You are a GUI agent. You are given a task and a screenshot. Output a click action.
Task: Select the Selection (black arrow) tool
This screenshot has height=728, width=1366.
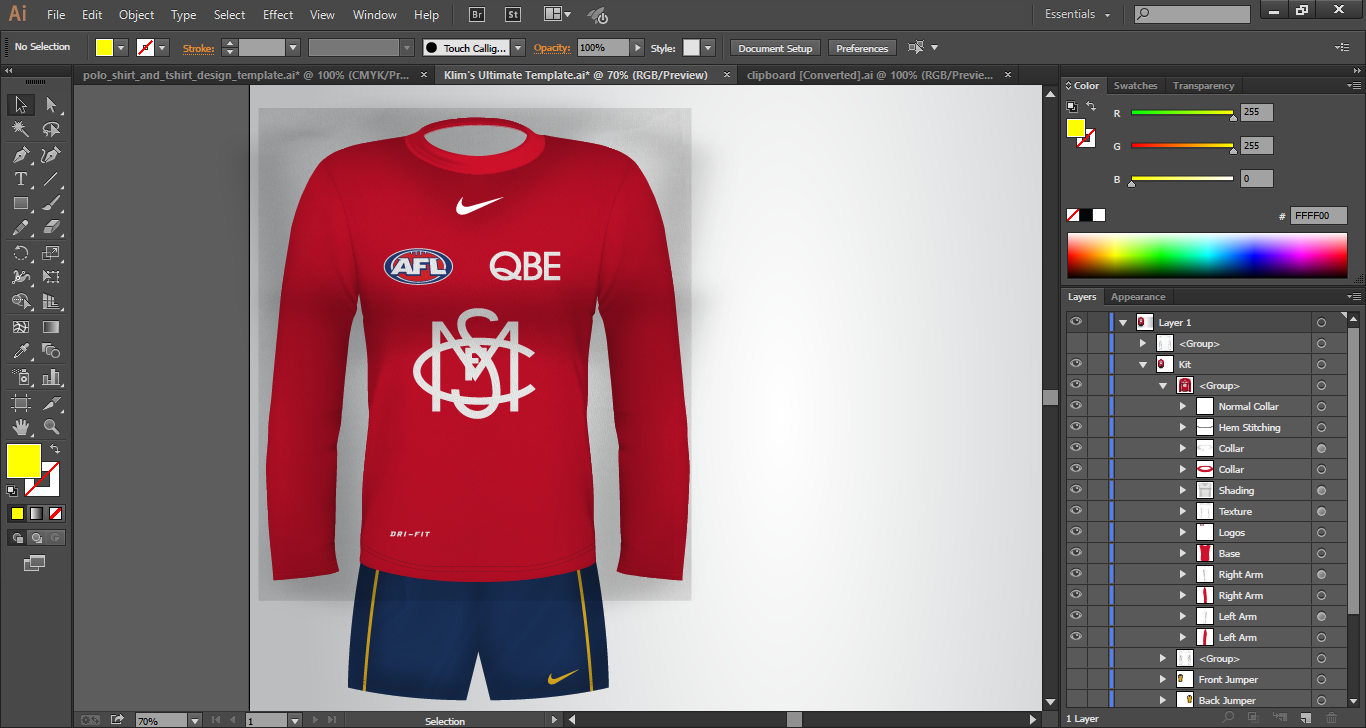pyautogui.click(x=20, y=105)
